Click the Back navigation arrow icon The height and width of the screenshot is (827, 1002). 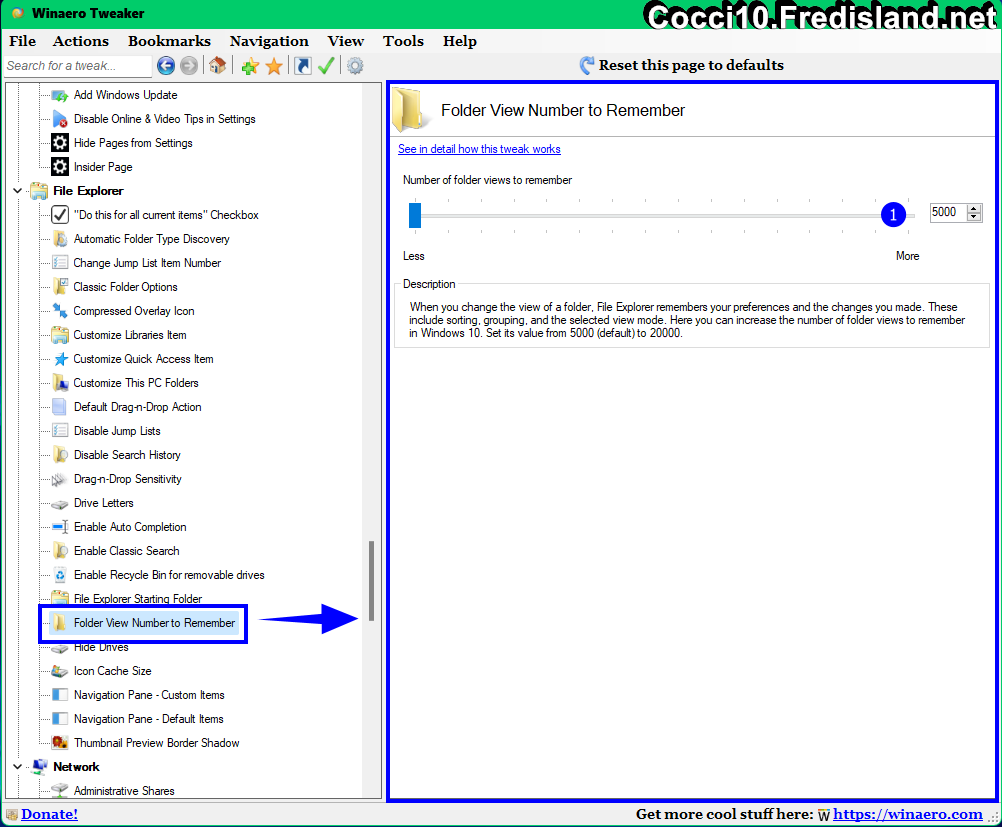166,66
